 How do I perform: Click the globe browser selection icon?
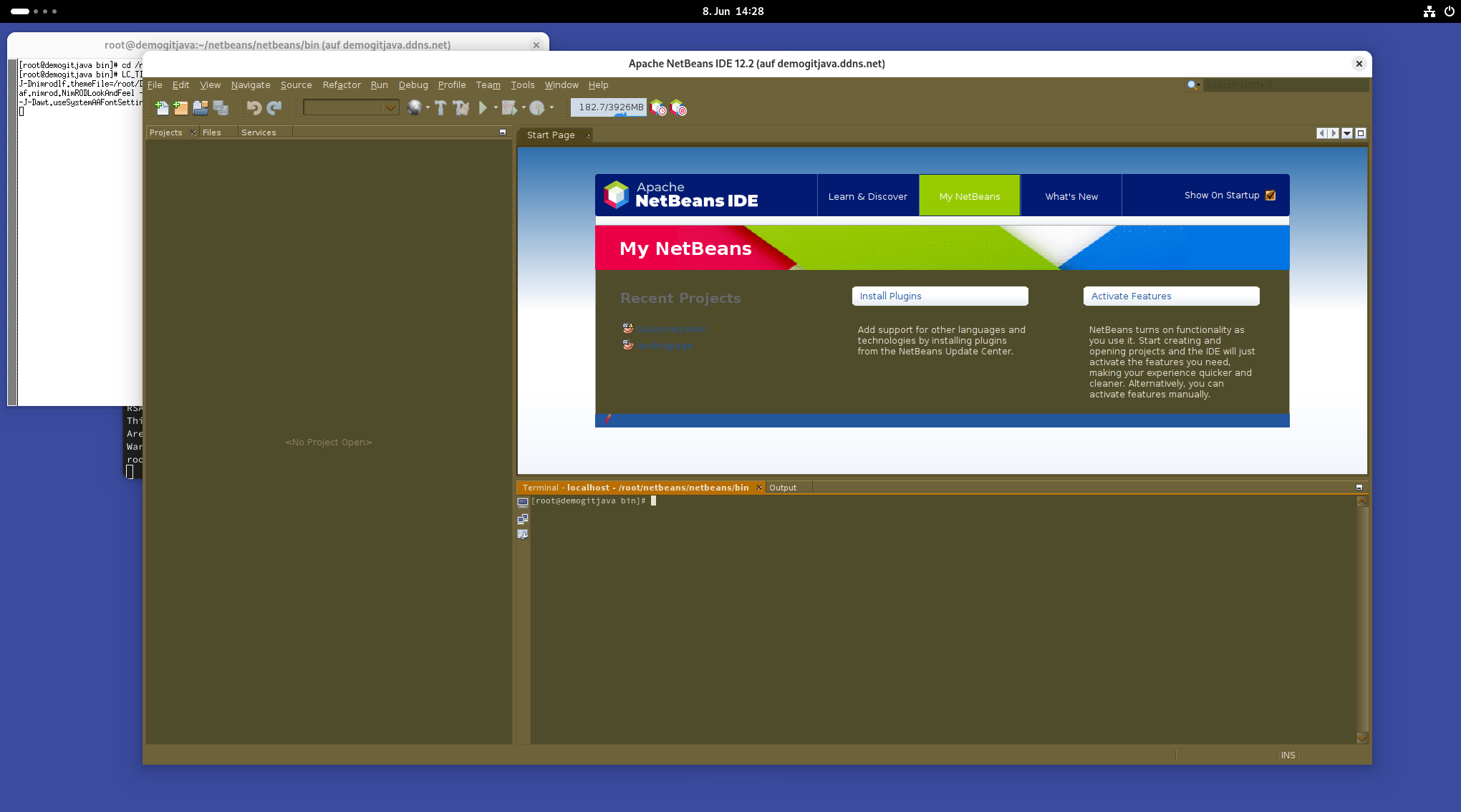pos(414,108)
